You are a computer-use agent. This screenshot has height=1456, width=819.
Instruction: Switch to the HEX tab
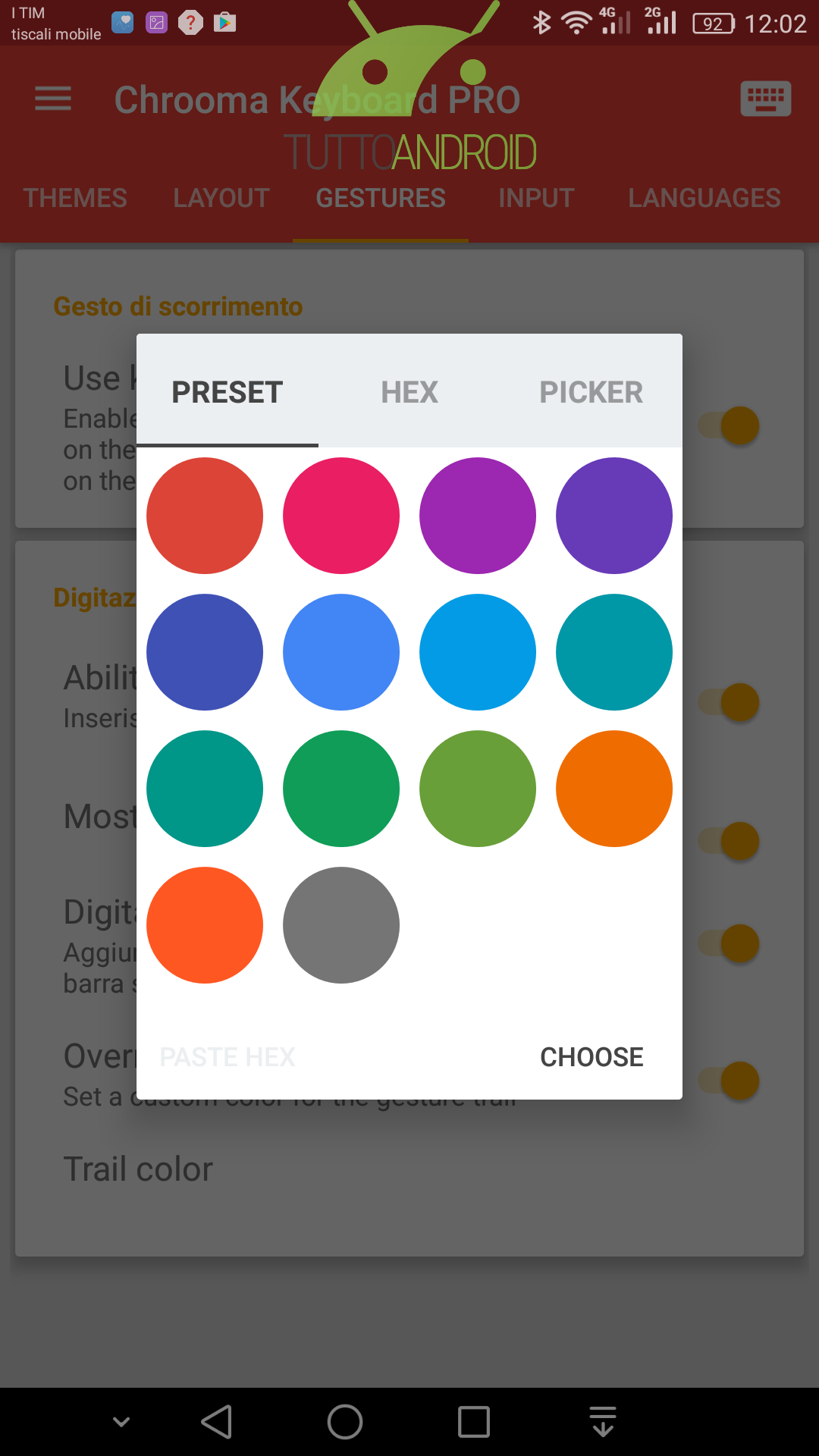[409, 392]
